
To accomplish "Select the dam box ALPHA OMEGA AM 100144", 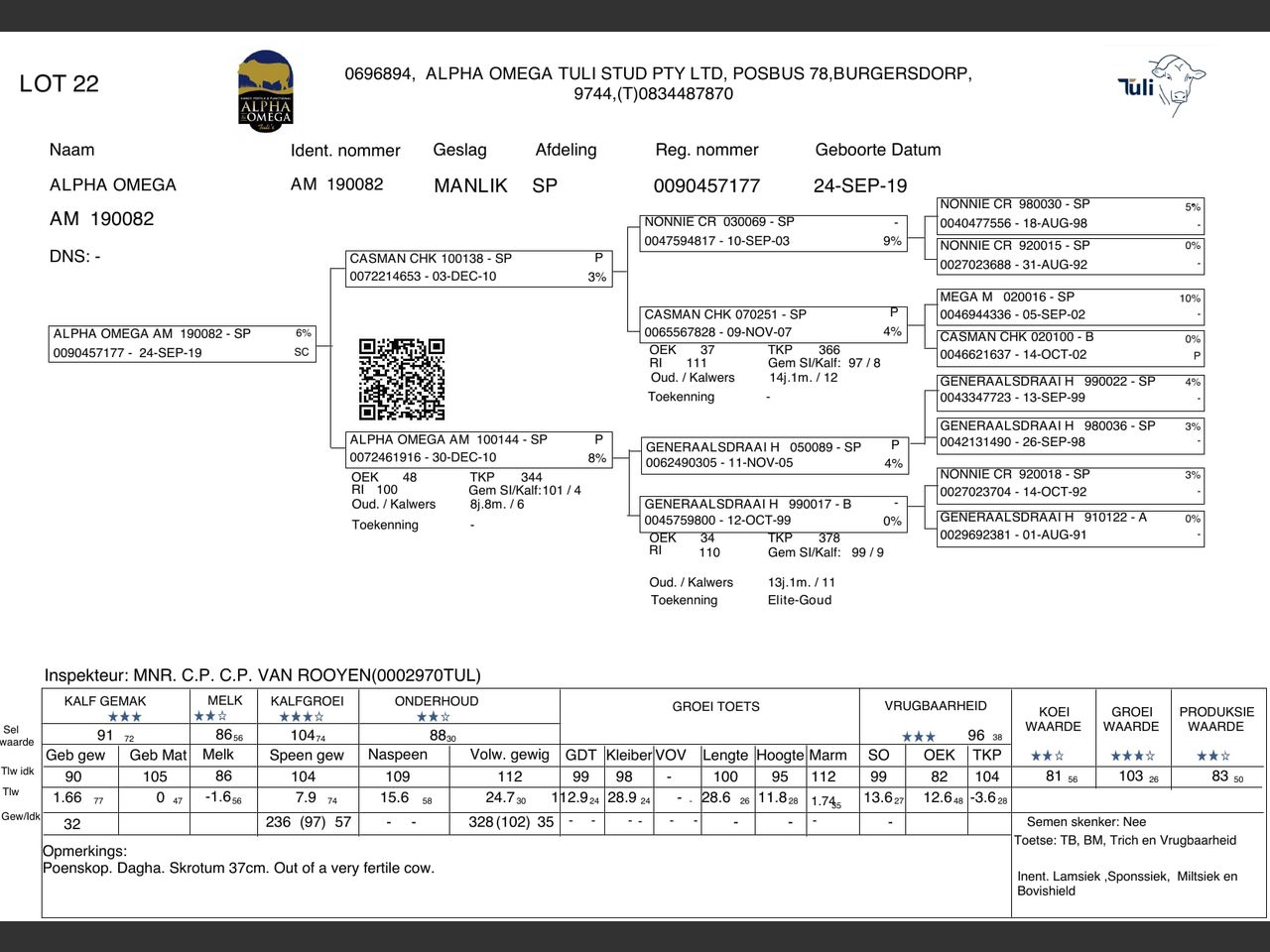I will 478,449.
